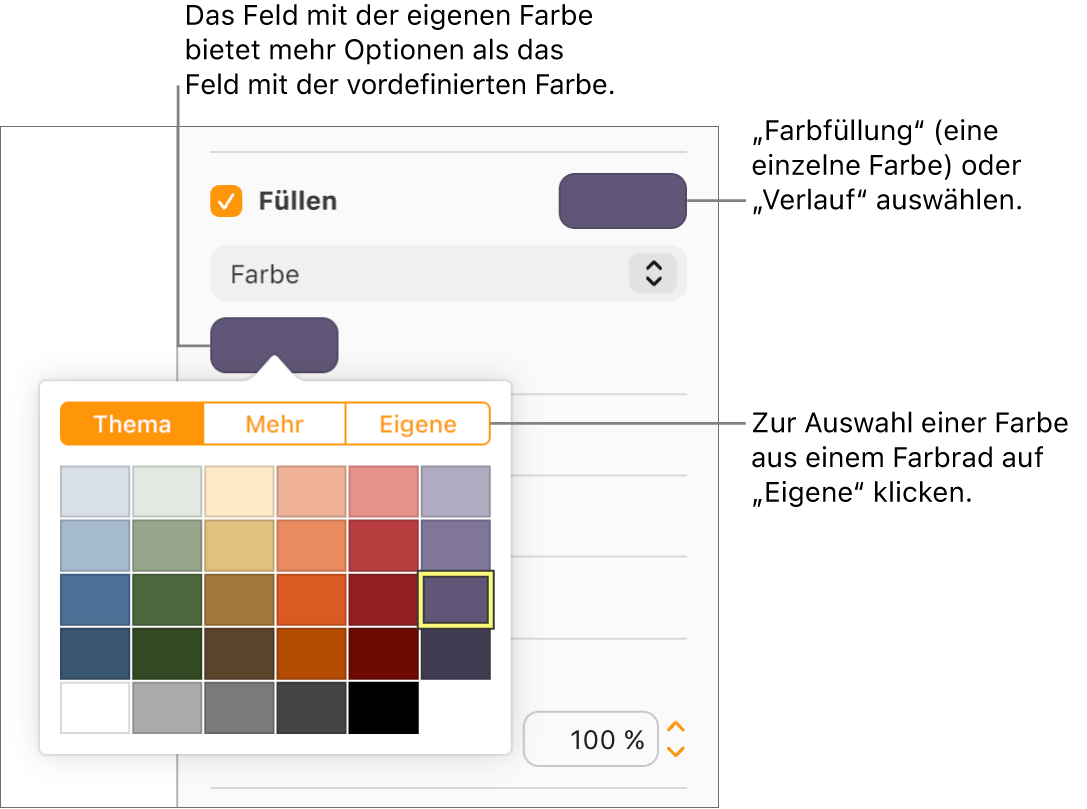
Task: Open the Eigene color options
Action: (417, 423)
